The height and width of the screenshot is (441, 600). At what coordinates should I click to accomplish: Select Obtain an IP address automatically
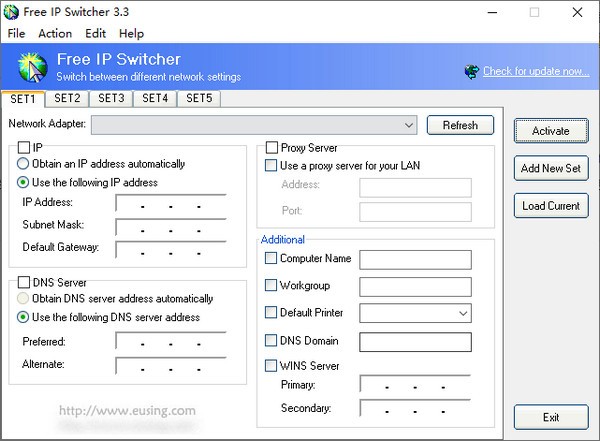click(x=23, y=163)
